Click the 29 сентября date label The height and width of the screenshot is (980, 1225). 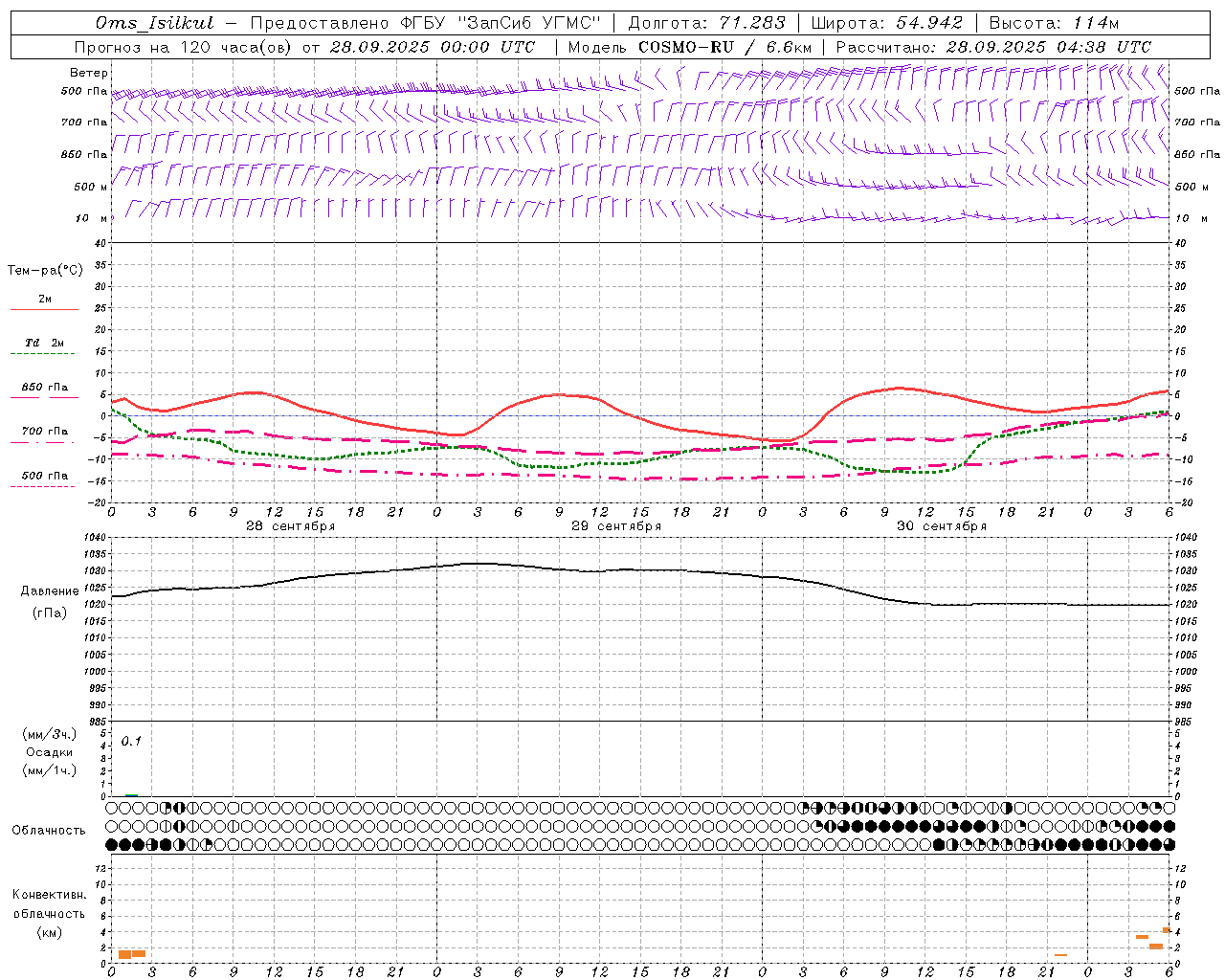pyautogui.click(x=616, y=526)
